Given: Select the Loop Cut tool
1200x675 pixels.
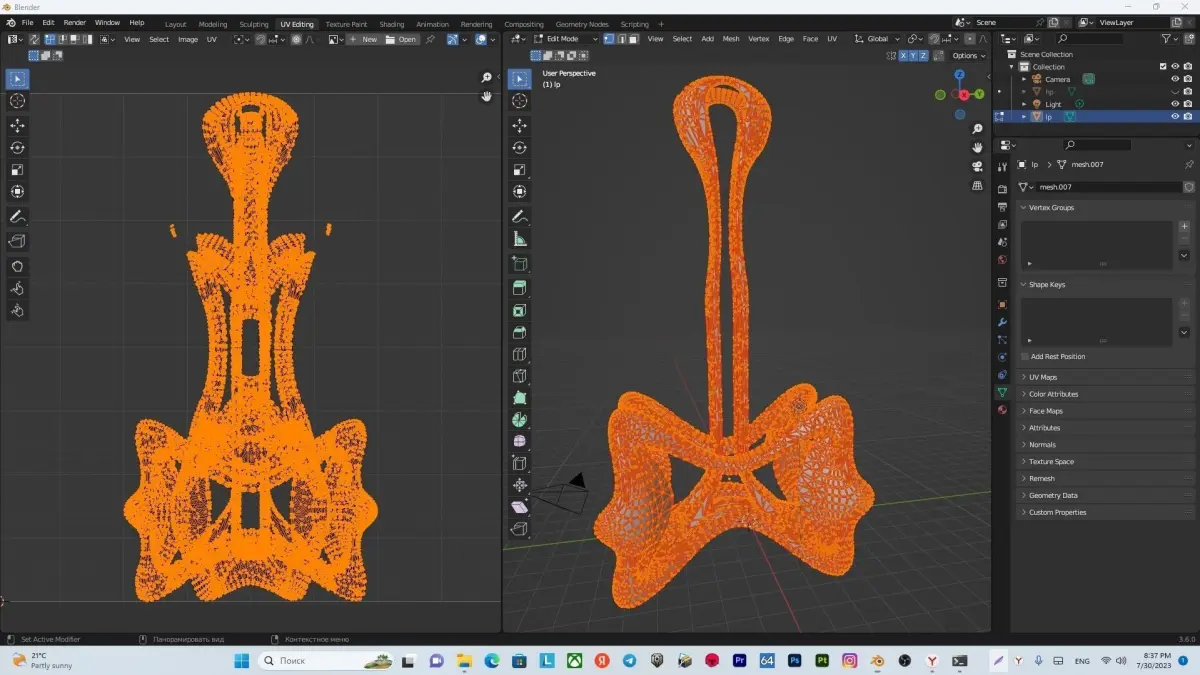Looking at the screenshot, I should (519, 354).
